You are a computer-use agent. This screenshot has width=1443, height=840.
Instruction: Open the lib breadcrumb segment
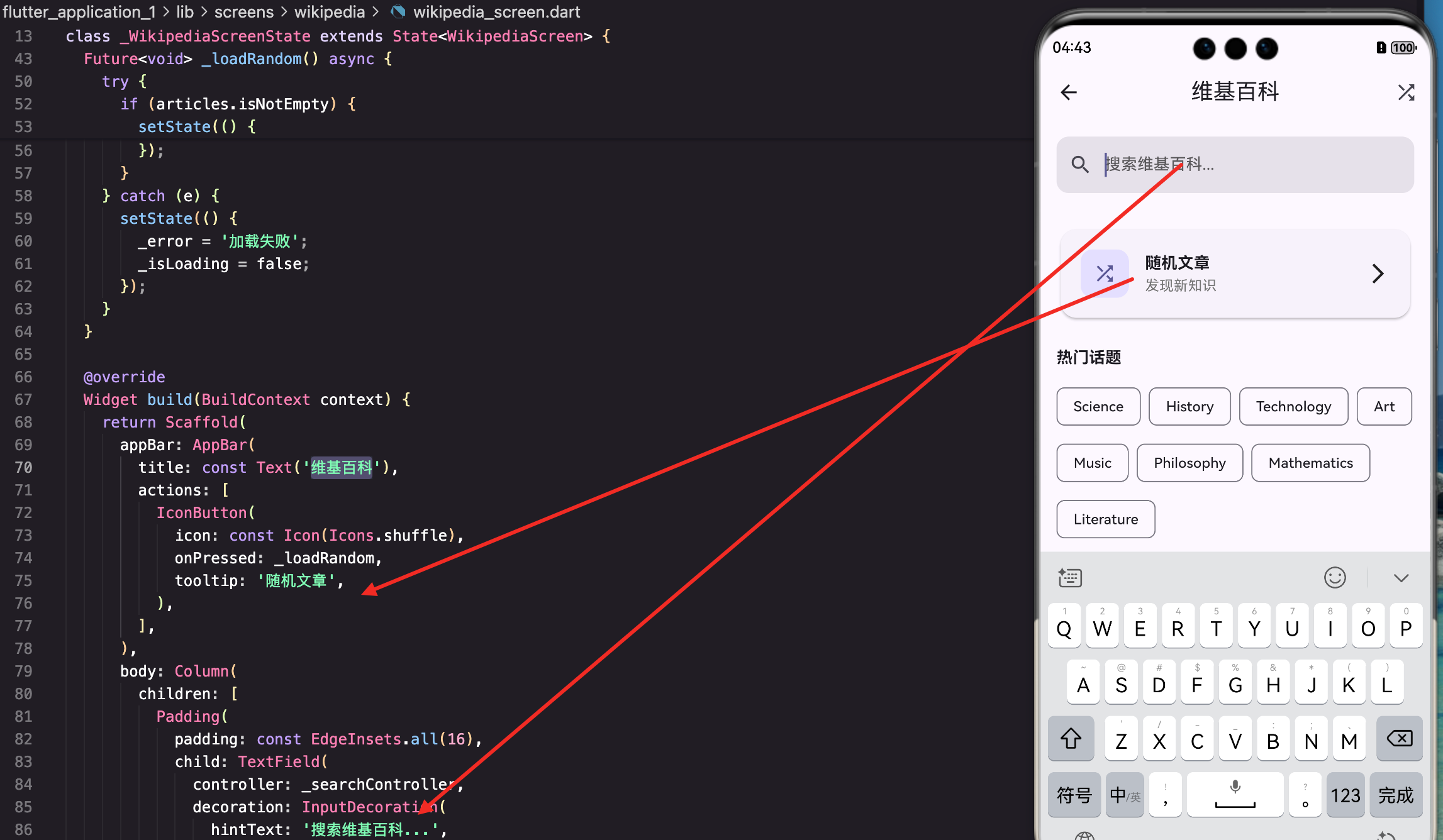tap(185, 12)
